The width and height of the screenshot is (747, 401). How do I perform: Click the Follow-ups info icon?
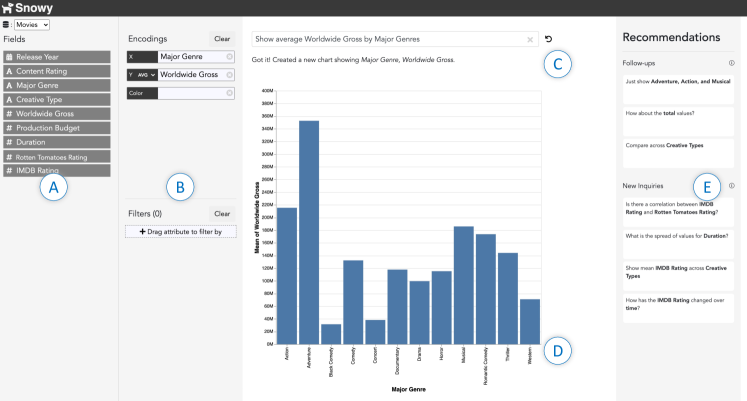pos(731,63)
